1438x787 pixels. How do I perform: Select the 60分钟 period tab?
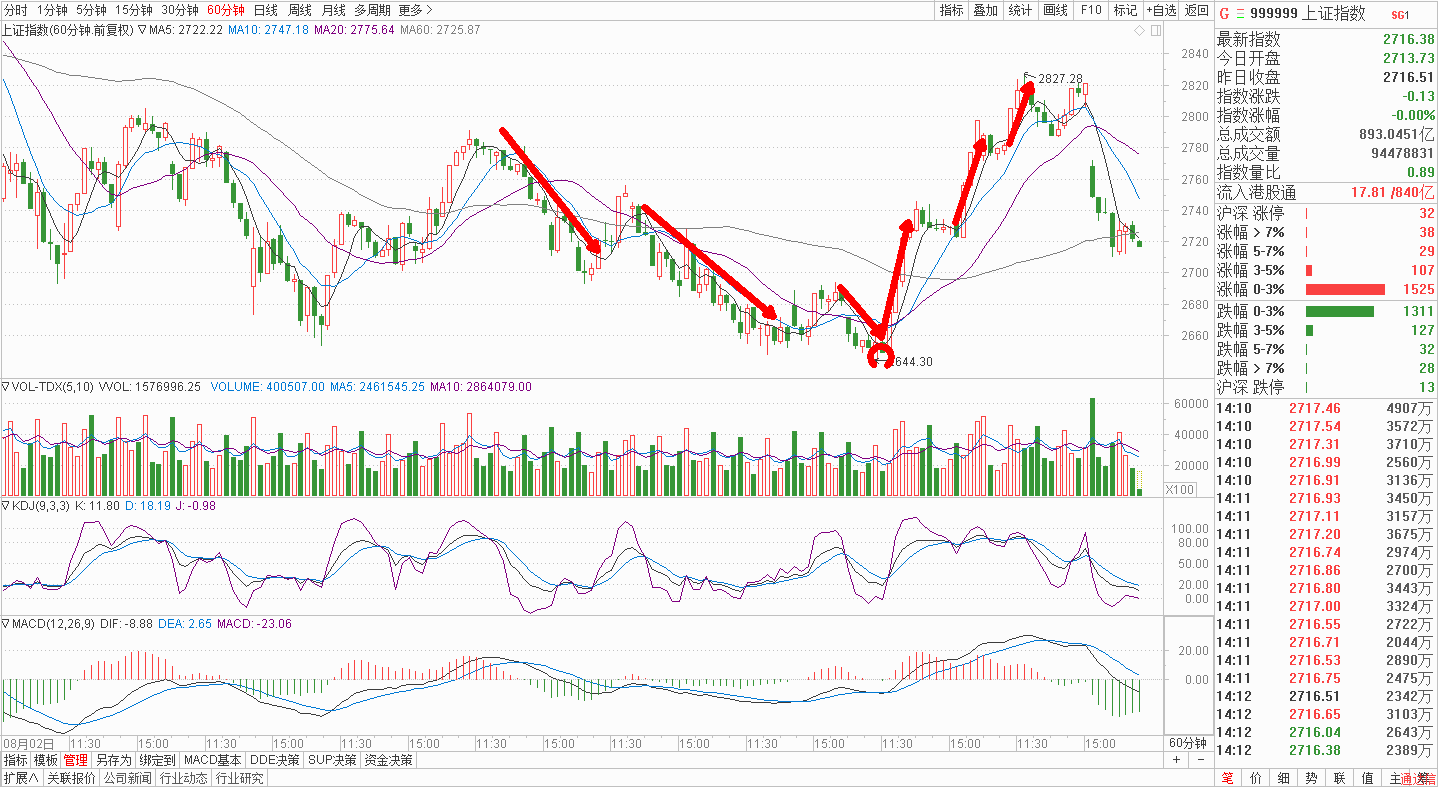(225, 10)
